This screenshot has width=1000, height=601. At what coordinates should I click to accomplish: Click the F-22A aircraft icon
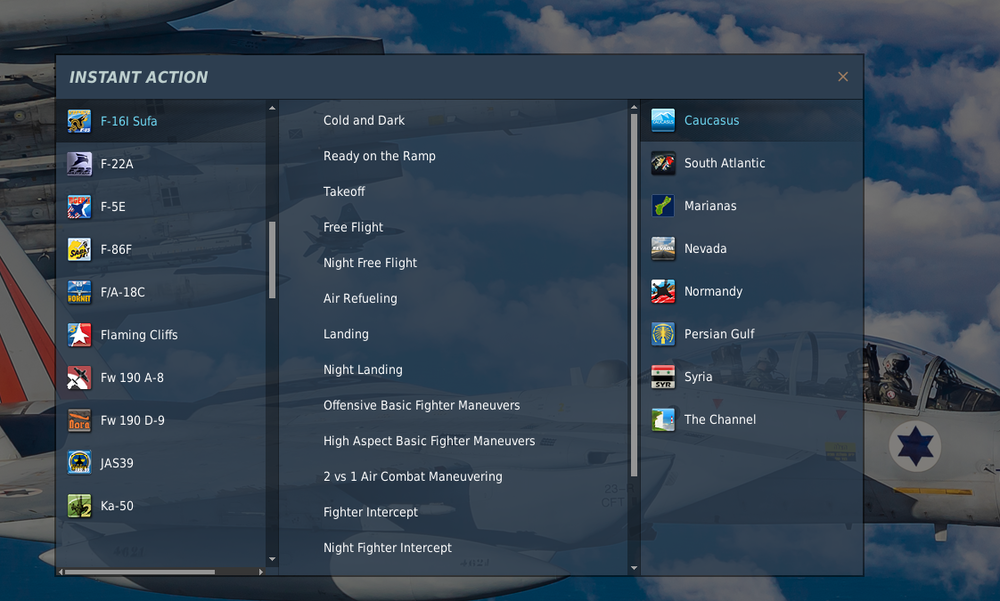(79, 164)
